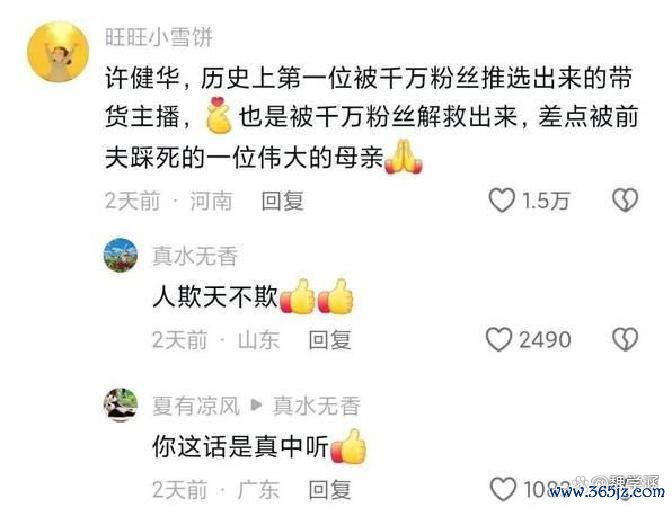Open the first 真水无香 username link
This screenshot has height=507, width=672.
[x=195, y=257]
